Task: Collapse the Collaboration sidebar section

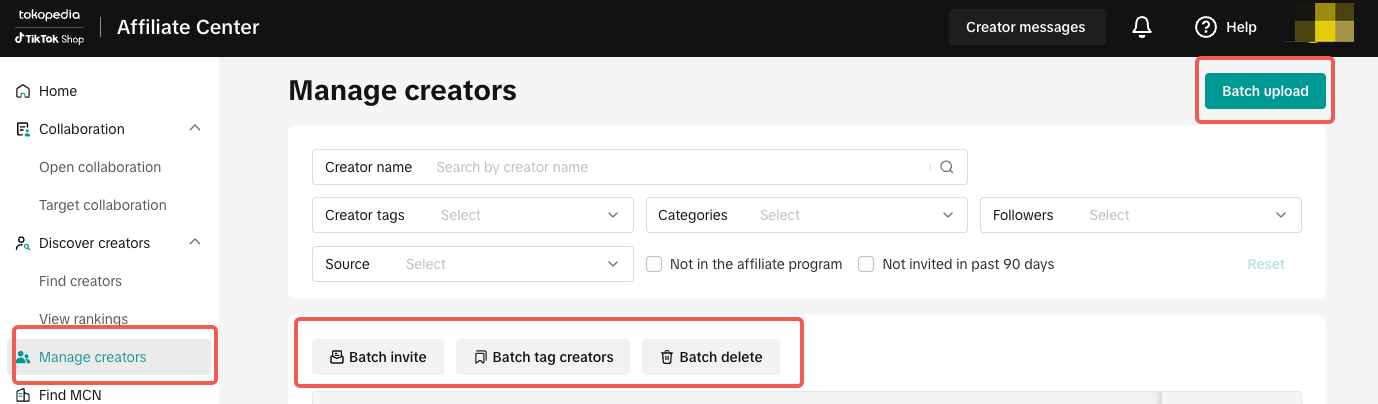Action: tap(195, 129)
